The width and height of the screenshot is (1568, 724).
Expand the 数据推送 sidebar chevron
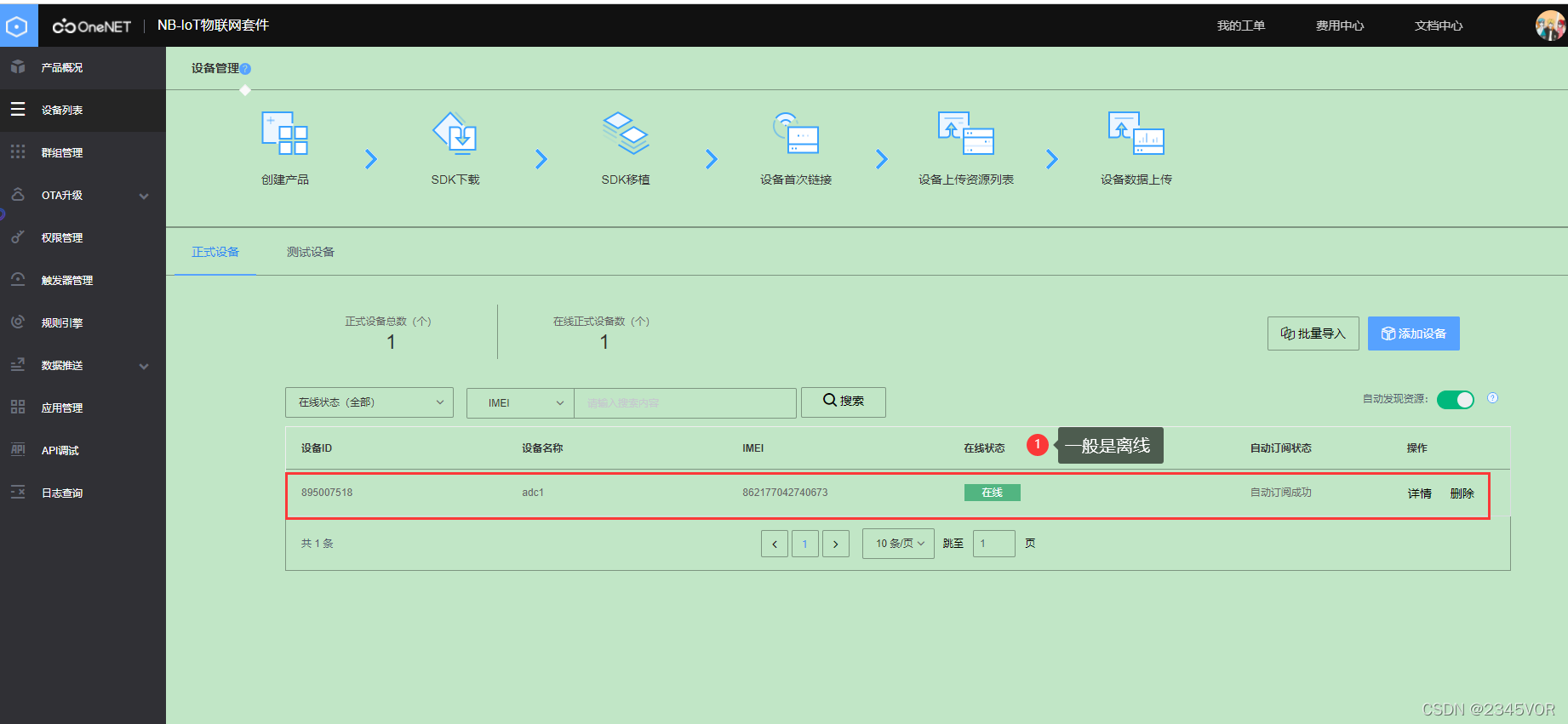144,366
